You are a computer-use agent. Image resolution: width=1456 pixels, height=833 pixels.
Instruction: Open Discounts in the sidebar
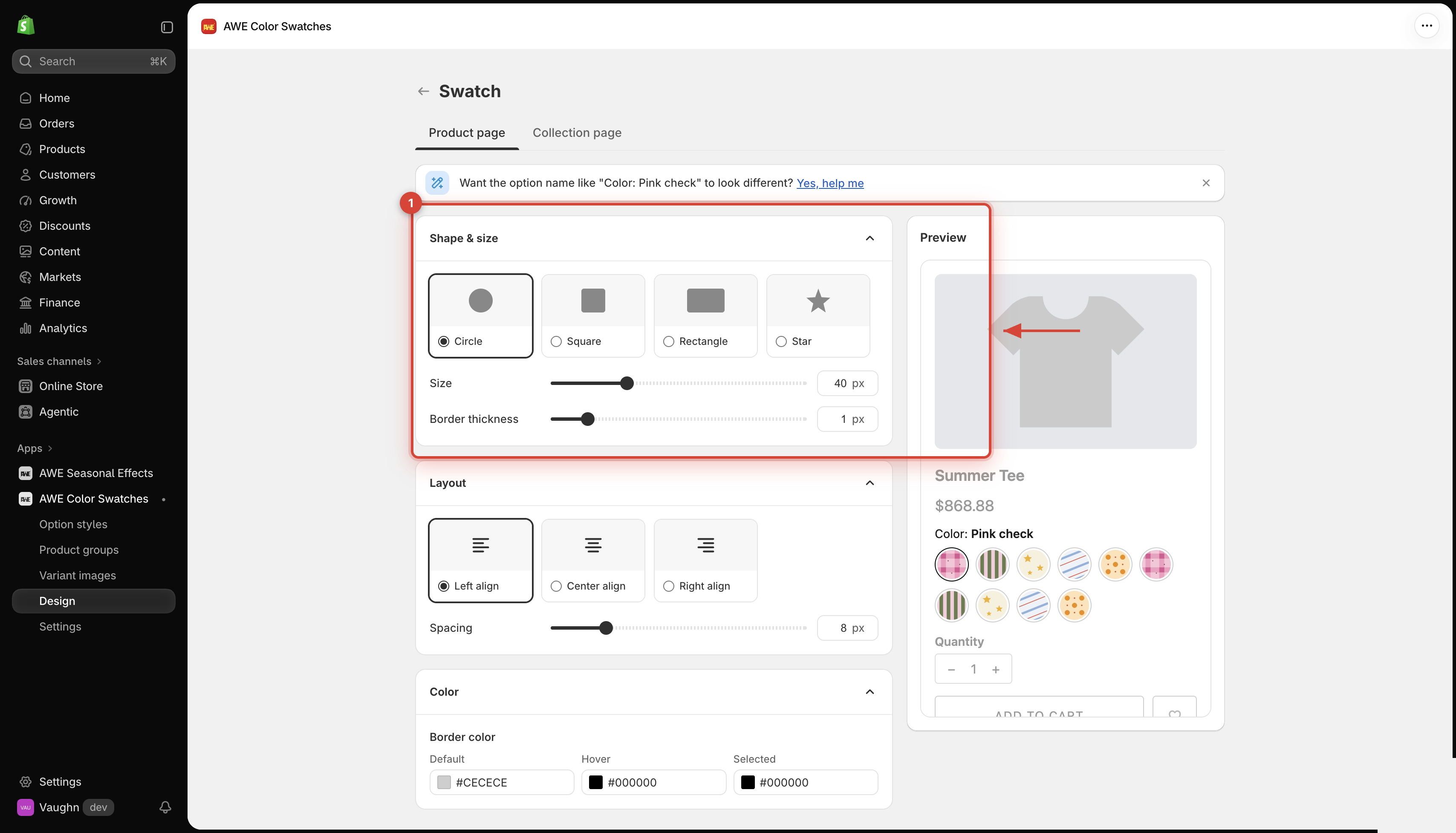[94, 226]
